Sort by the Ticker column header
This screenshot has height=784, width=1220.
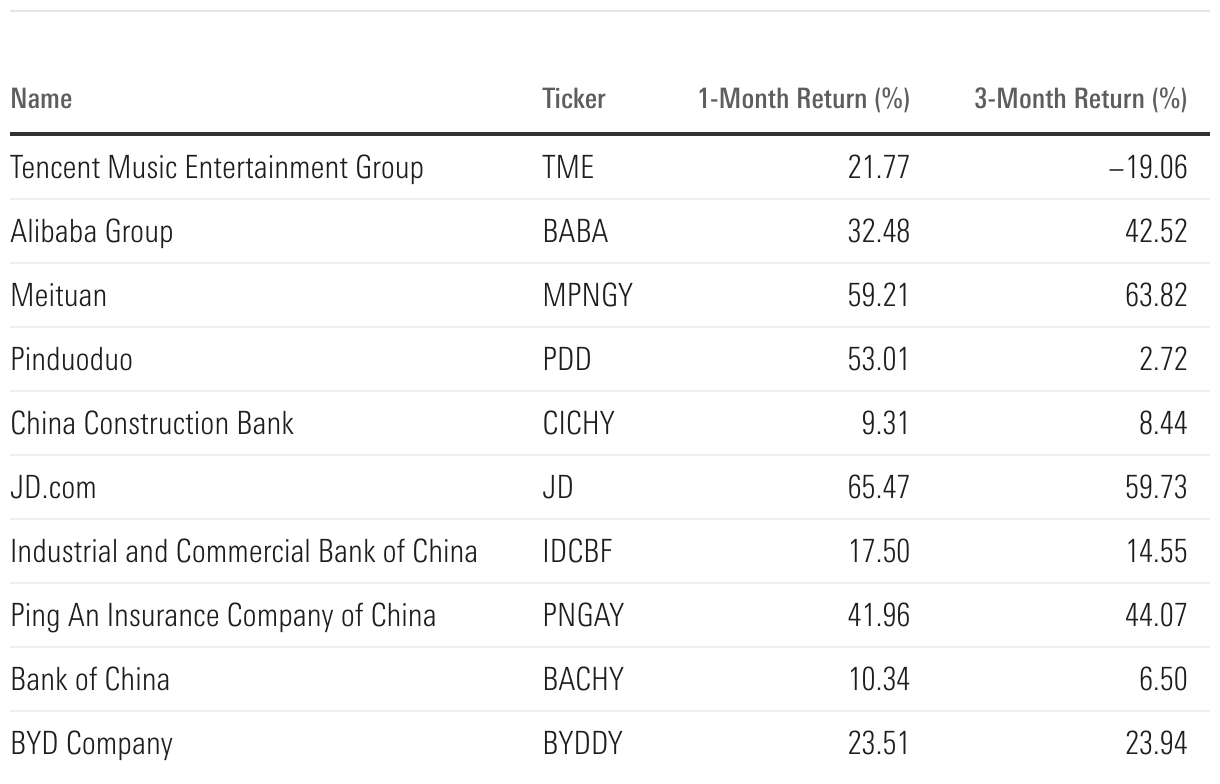coord(573,99)
